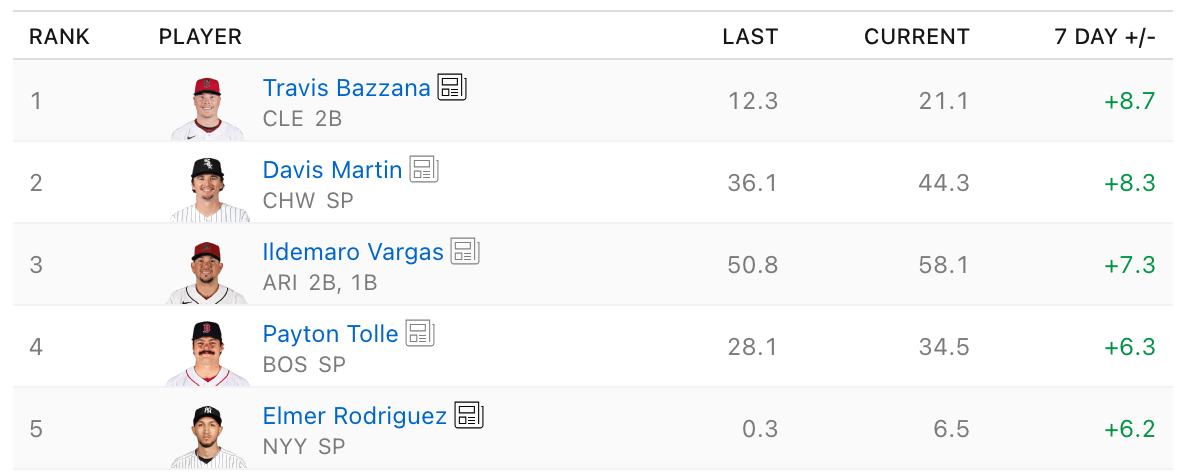Select the Ildemaro Vargas name link
This screenshot has width=1188, height=472.
353,252
